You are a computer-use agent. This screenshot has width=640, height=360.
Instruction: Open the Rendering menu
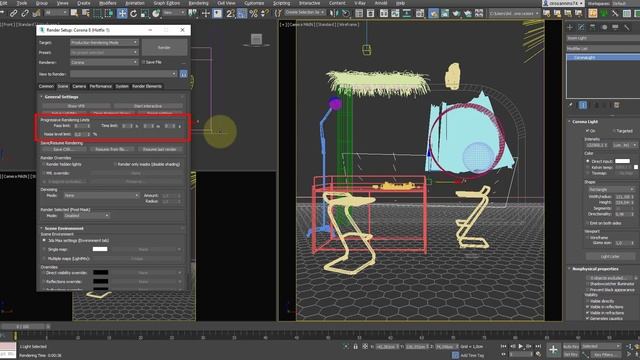pyautogui.click(x=198, y=3)
